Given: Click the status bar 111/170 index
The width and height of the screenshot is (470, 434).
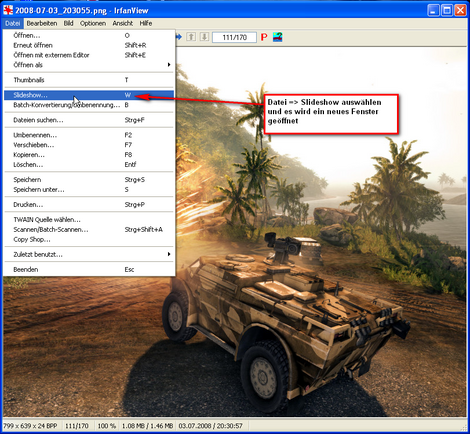Looking at the screenshot, I should point(77,426).
